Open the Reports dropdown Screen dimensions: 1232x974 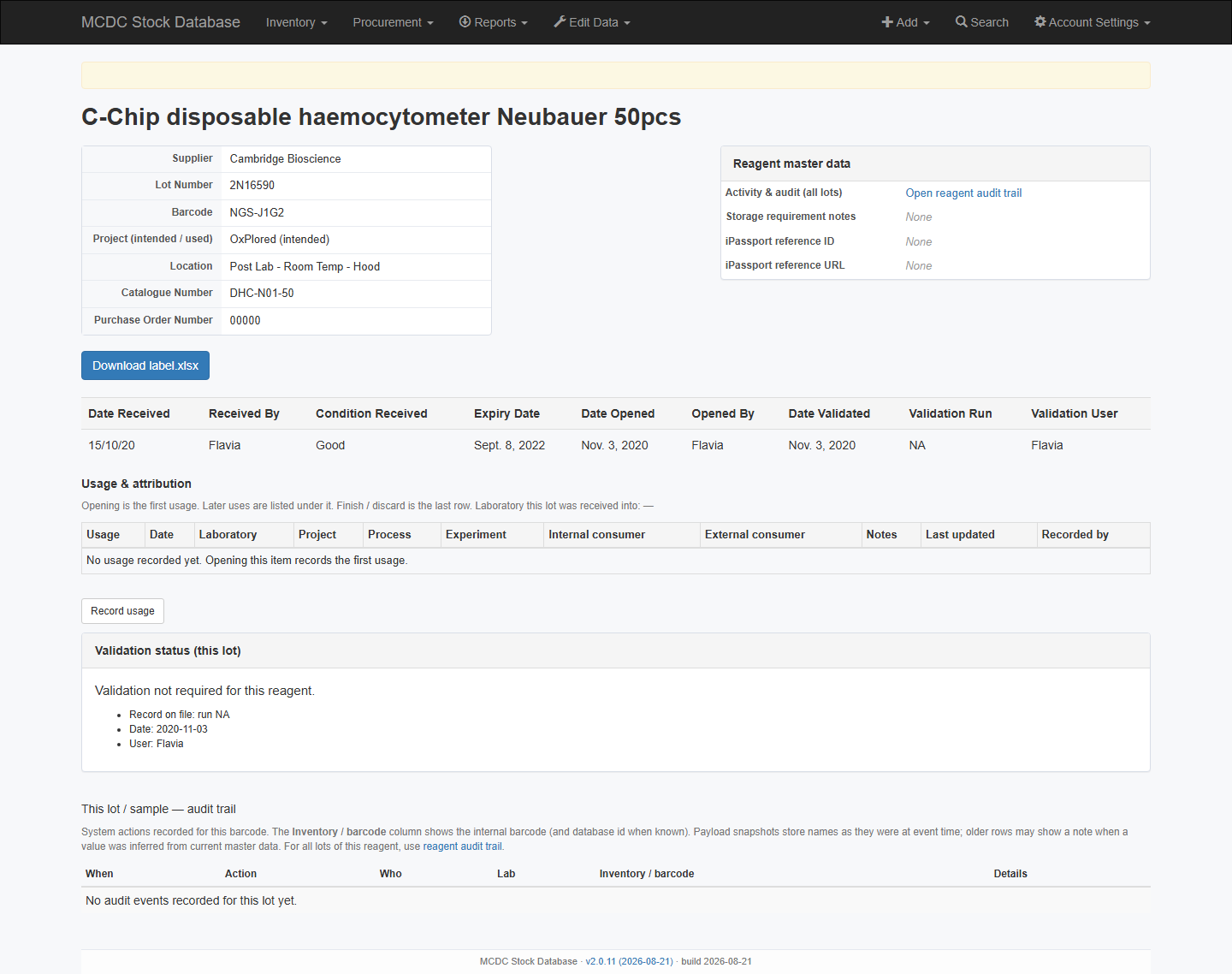point(493,22)
